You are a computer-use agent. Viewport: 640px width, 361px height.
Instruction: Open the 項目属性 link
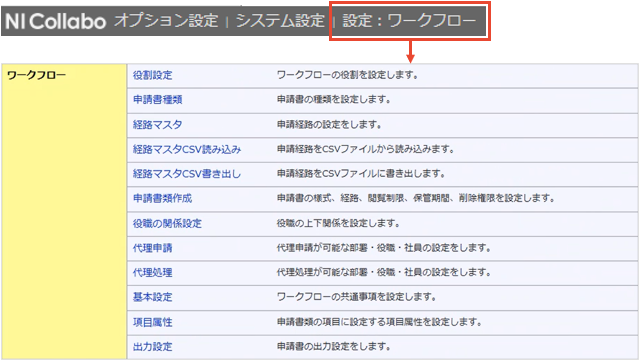point(153,322)
